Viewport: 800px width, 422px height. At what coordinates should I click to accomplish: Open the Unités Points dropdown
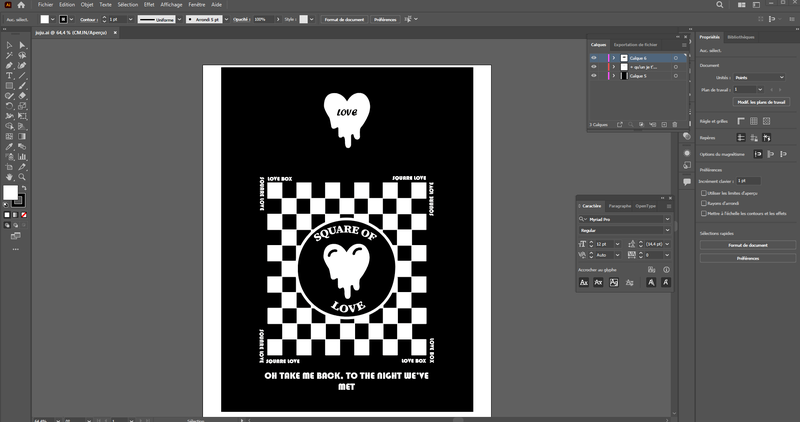[x=759, y=78]
